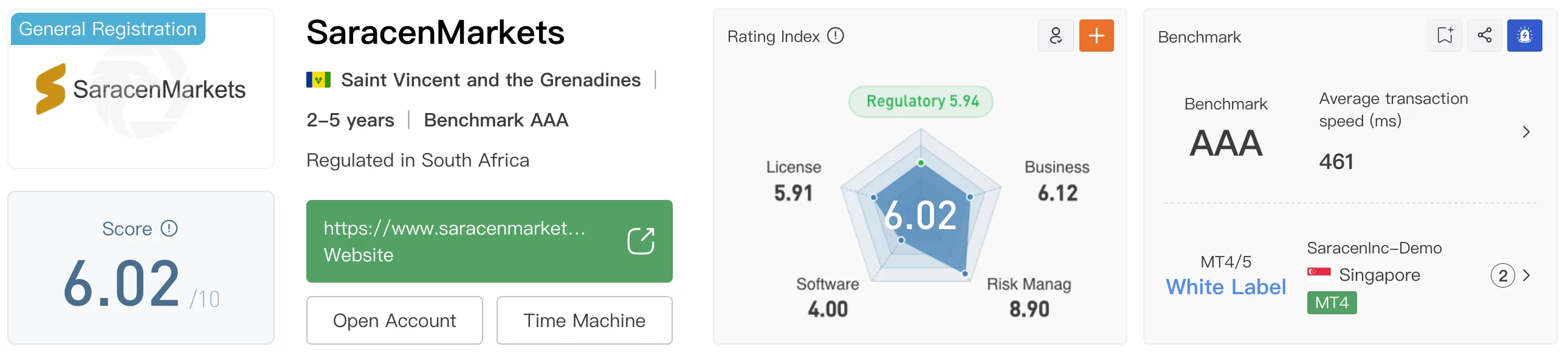
Task: Click the blue alert siren icon
Action: [1525, 36]
